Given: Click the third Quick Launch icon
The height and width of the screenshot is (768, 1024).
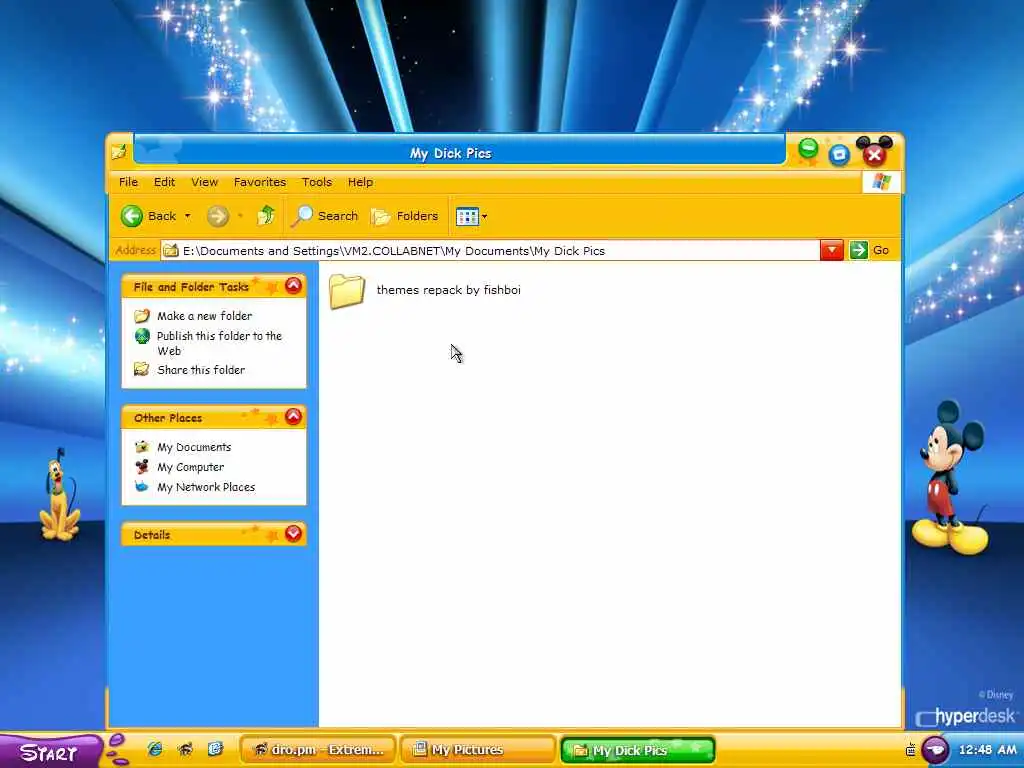Looking at the screenshot, I should pos(216,749).
